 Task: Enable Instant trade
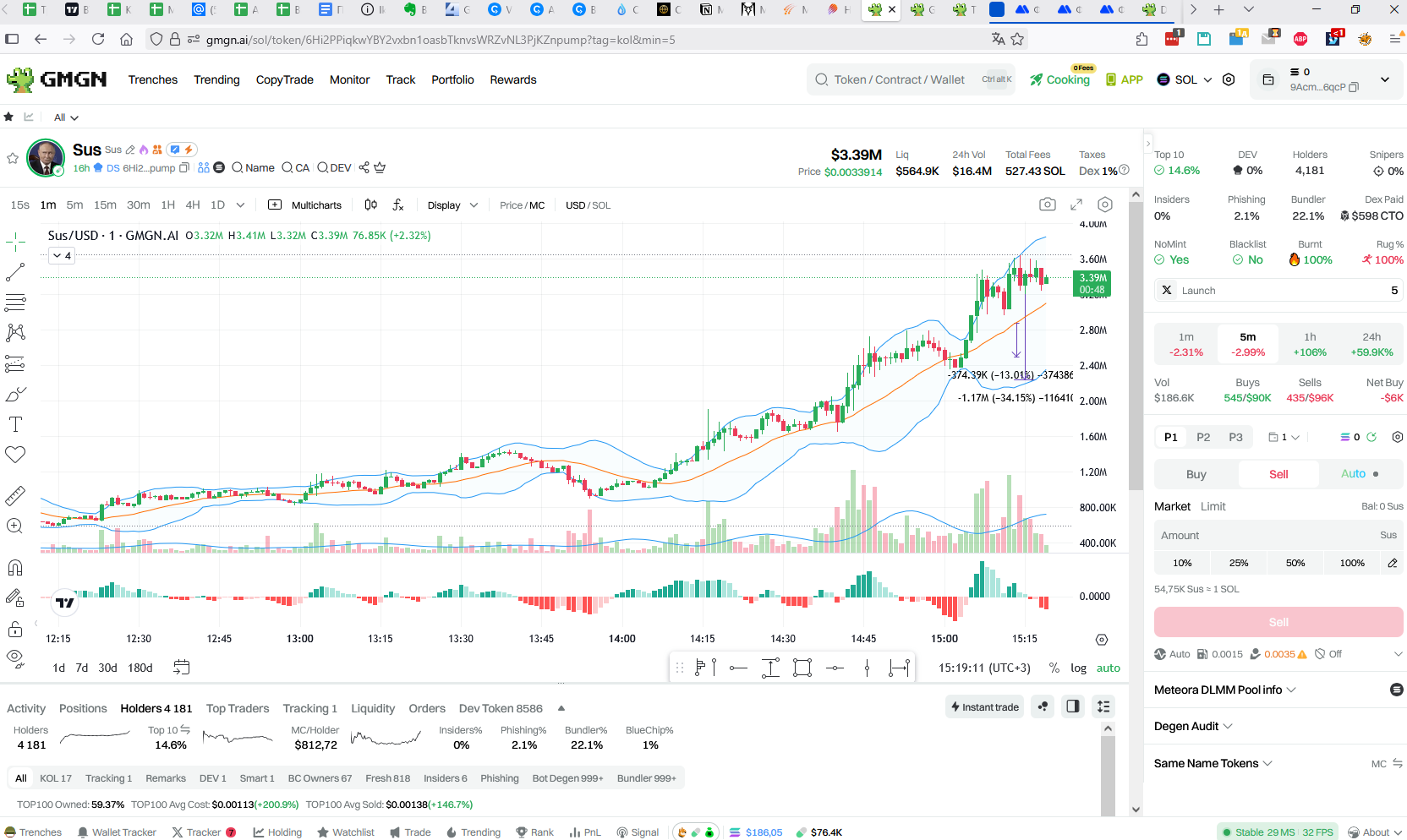click(x=984, y=706)
